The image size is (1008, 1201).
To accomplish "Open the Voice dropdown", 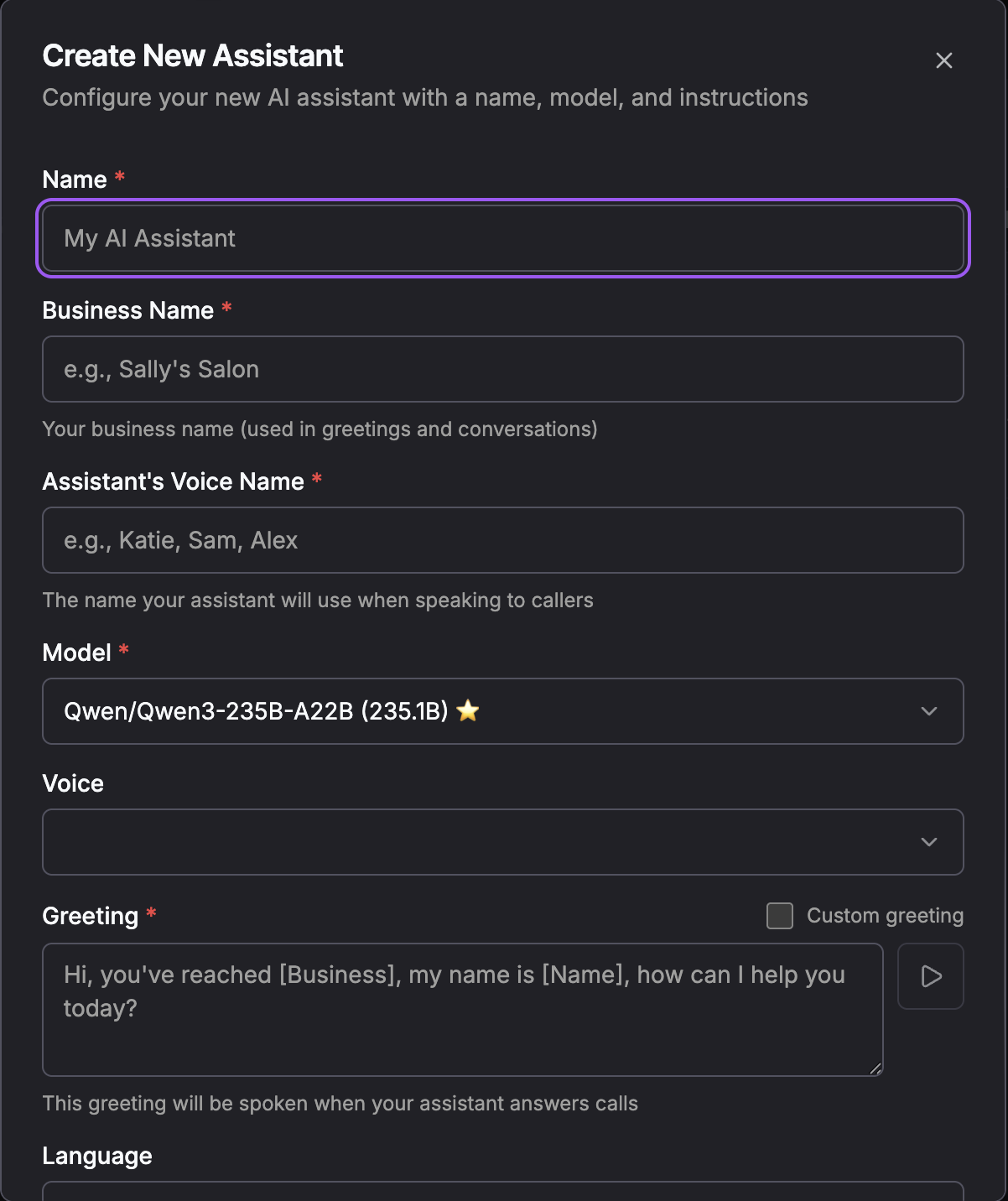I will point(503,841).
